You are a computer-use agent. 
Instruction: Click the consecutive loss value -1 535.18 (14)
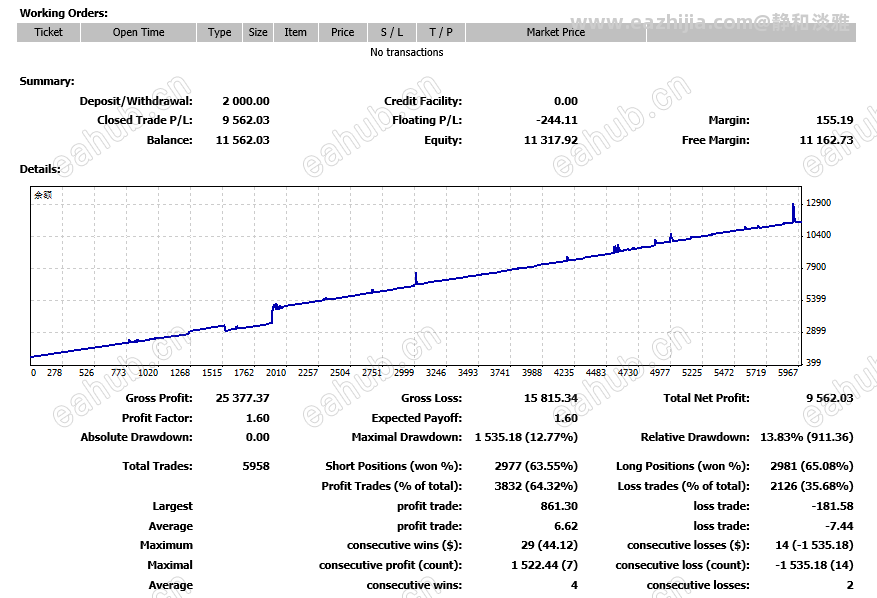point(814,566)
